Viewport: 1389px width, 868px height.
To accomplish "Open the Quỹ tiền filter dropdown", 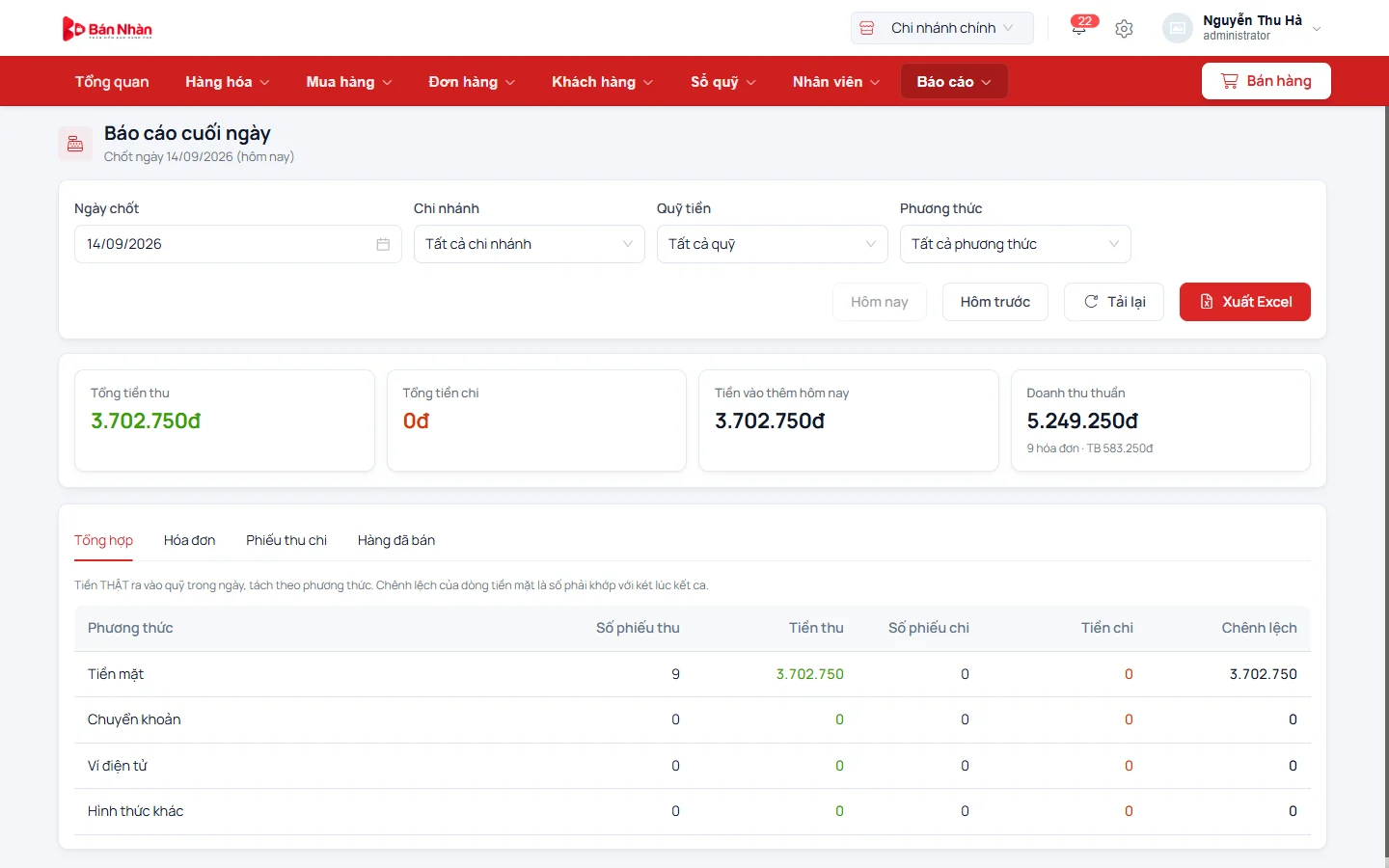I will (x=772, y=244).
